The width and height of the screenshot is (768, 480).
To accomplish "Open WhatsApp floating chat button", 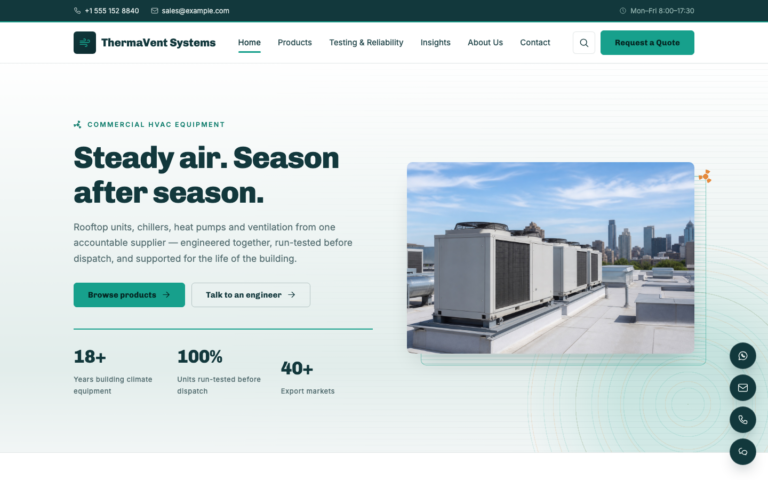I will (743, 356).
